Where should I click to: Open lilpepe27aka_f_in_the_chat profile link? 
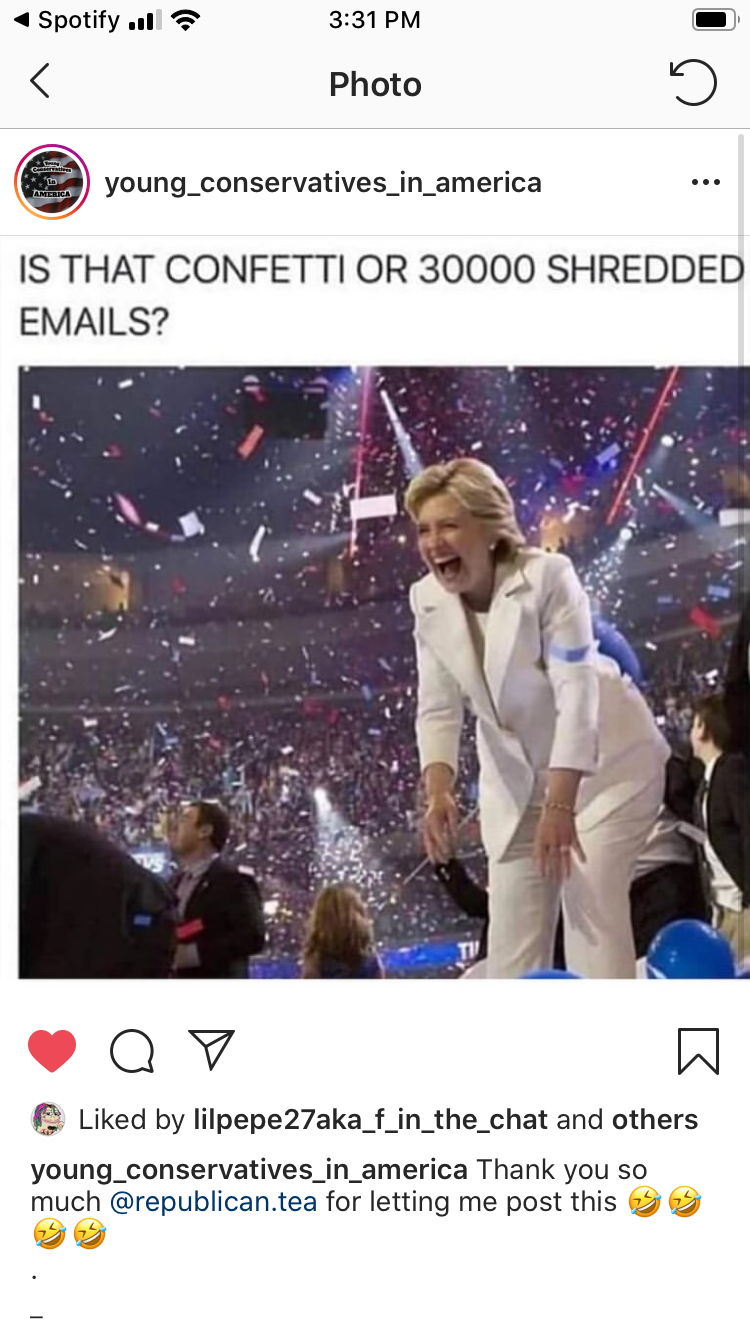tap(371, 1120)
